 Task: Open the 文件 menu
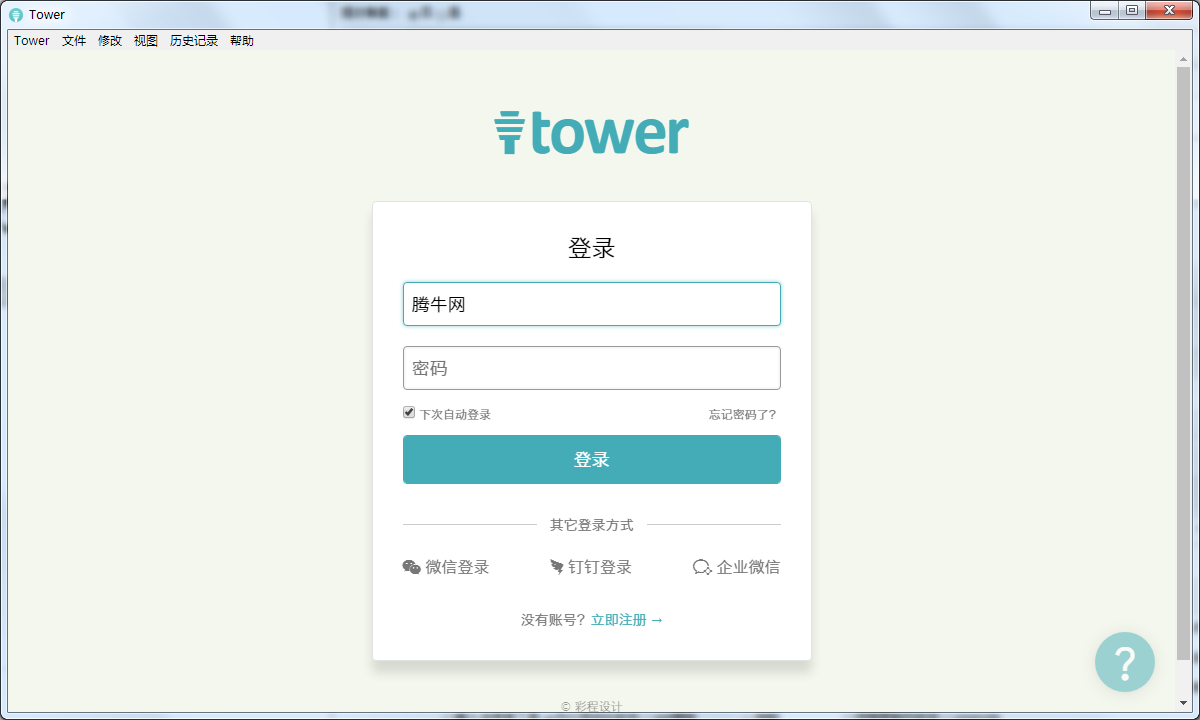pos(74,41)
